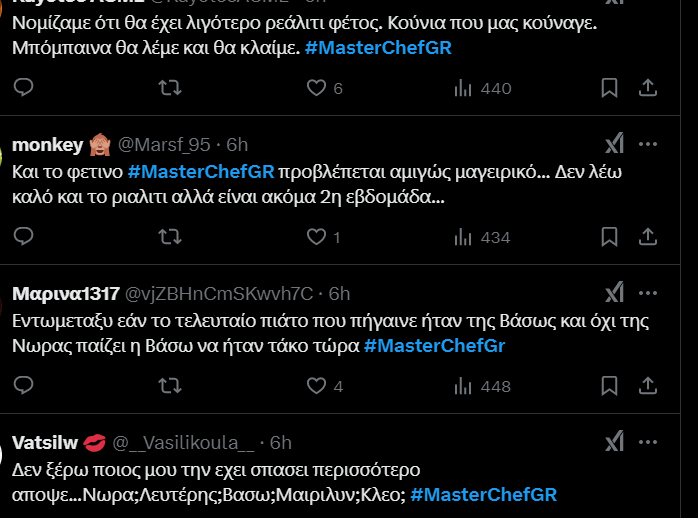Image resolution: width=698 pixels, height=518 pixels.
Task: View analytics for tweet with 448 views
Action: click(462, 385)
